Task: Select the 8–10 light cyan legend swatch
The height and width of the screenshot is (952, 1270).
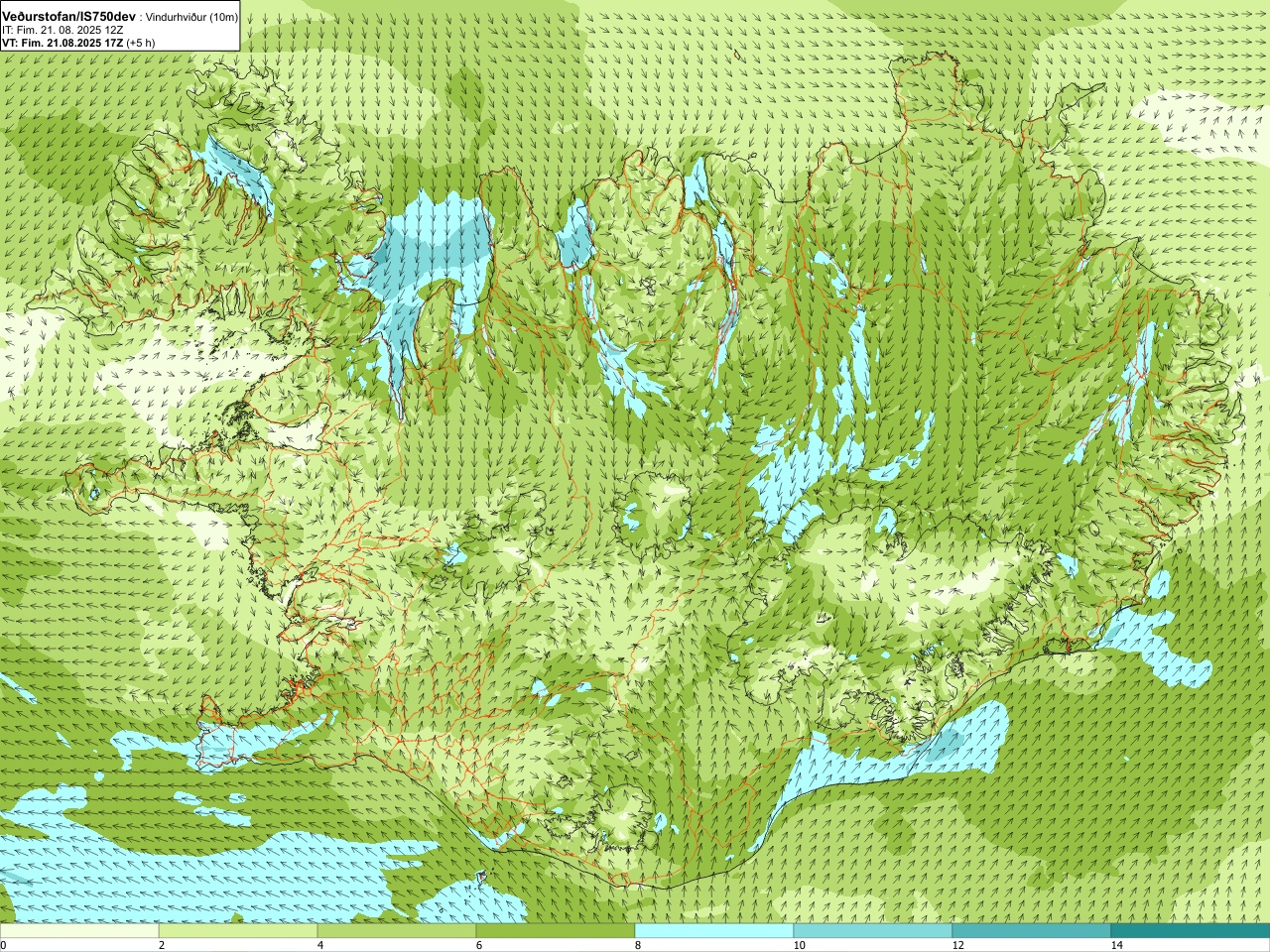Action: 714,931
